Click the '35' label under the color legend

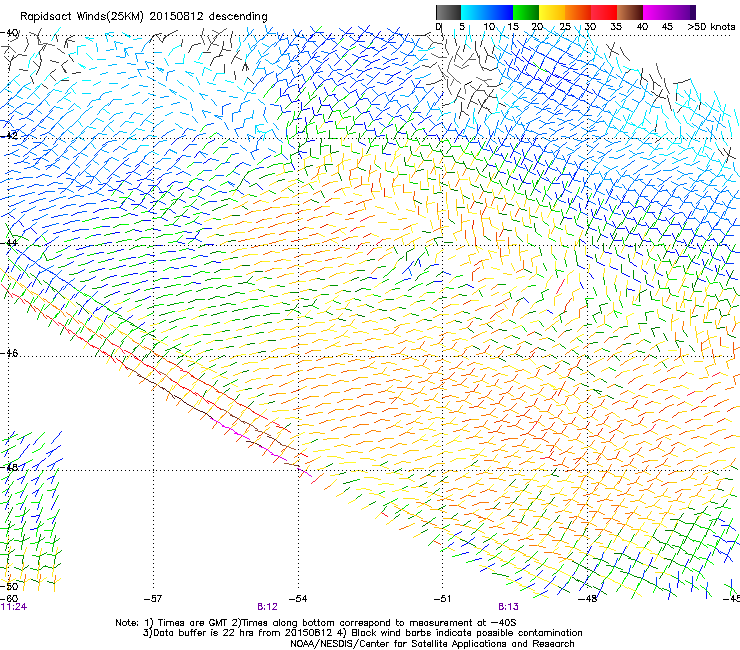pos(616,27)
